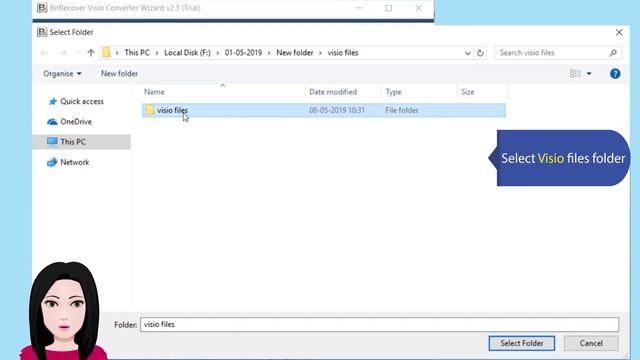Screen dimensions: 640x360
Task: Minimize the BitRecover Visio Converter window
Action: [359, 8]
